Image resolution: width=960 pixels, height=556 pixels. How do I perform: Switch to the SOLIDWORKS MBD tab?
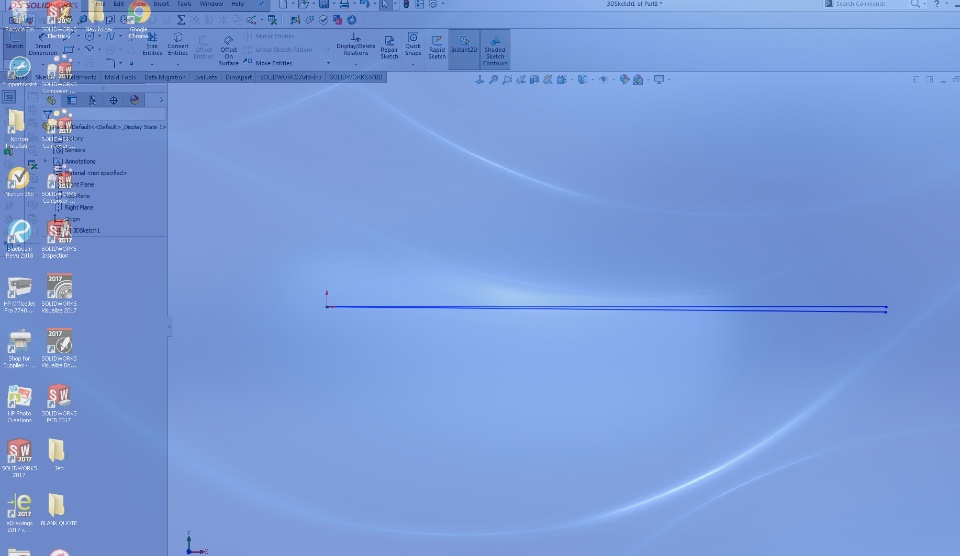coord(356,77)
